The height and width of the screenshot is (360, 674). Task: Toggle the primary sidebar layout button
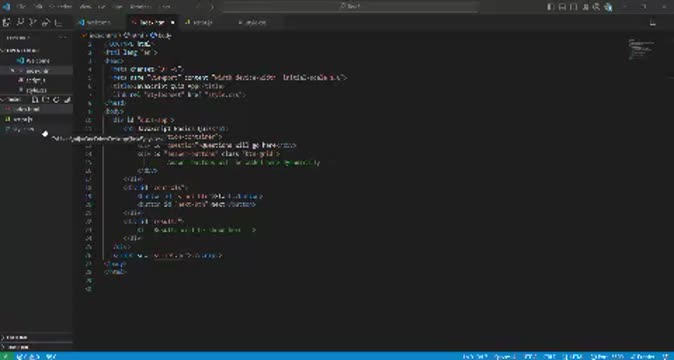(x=550, y=6)
